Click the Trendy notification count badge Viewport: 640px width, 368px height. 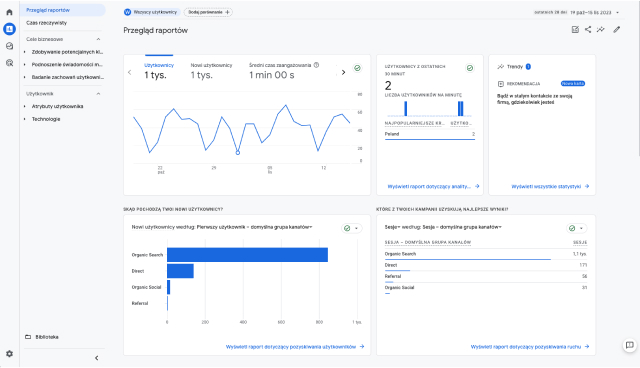[x=528, y=67]
